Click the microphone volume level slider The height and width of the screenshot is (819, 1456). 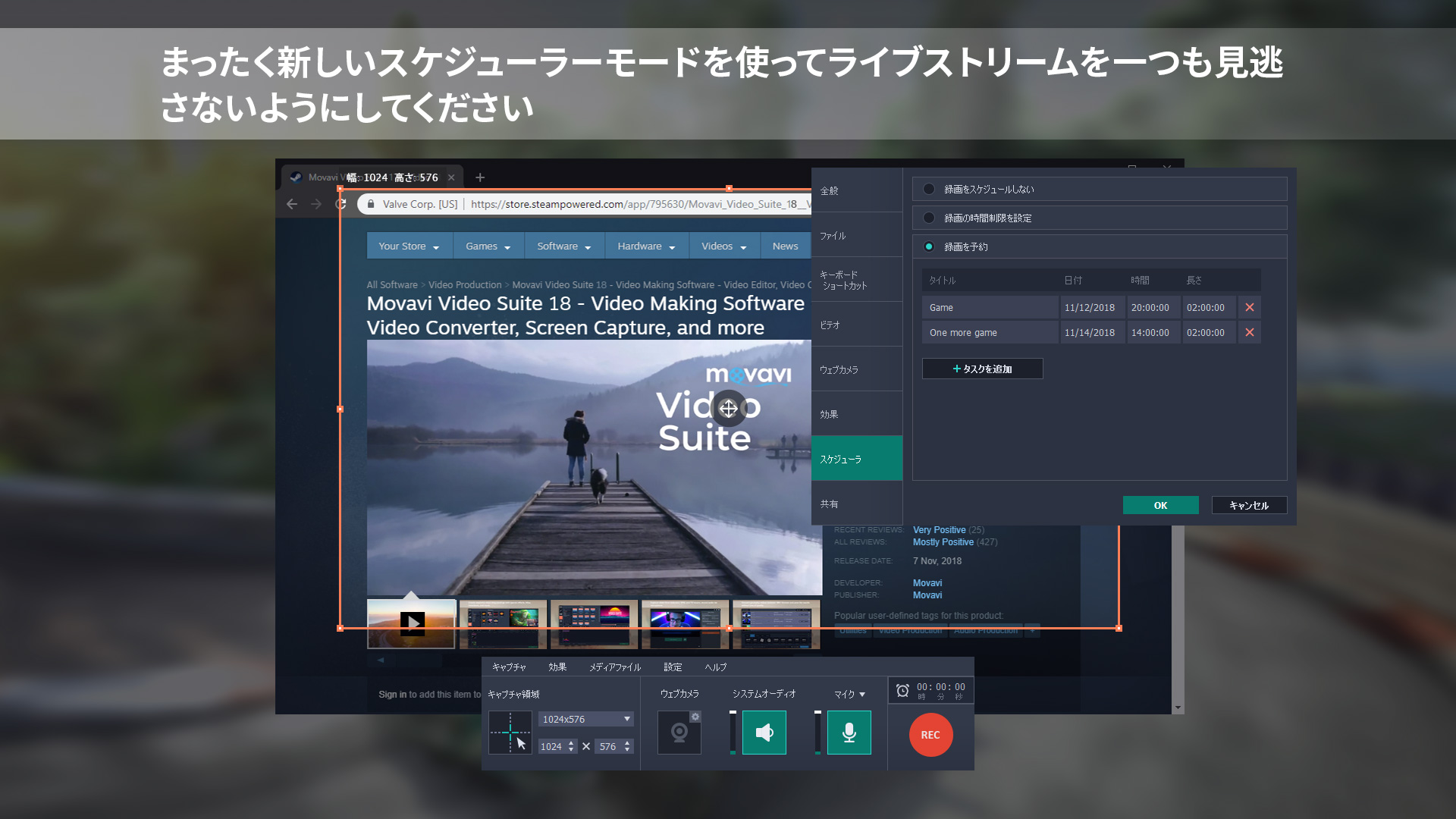click(x=817, y=733)
